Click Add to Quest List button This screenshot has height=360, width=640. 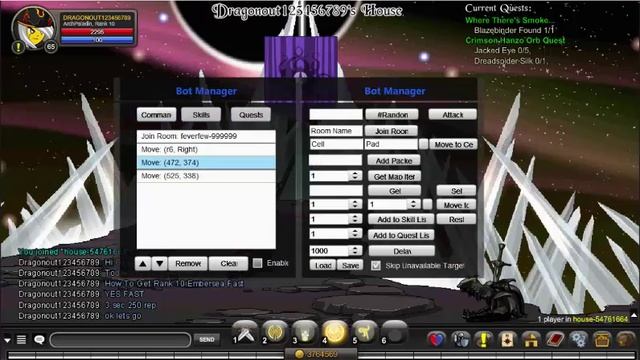coord(402,235)
